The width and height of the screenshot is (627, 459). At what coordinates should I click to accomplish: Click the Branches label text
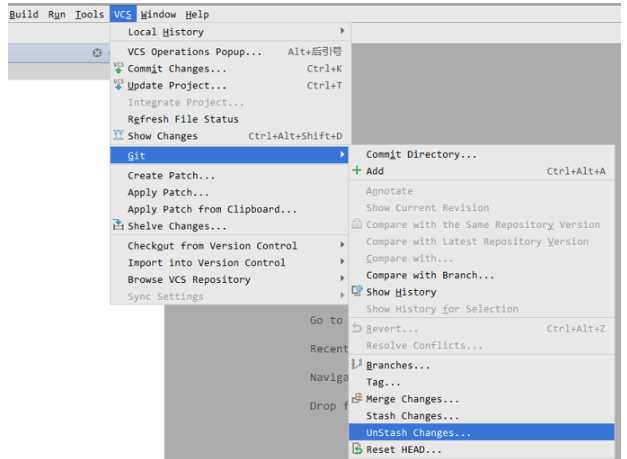click(398, 365)
